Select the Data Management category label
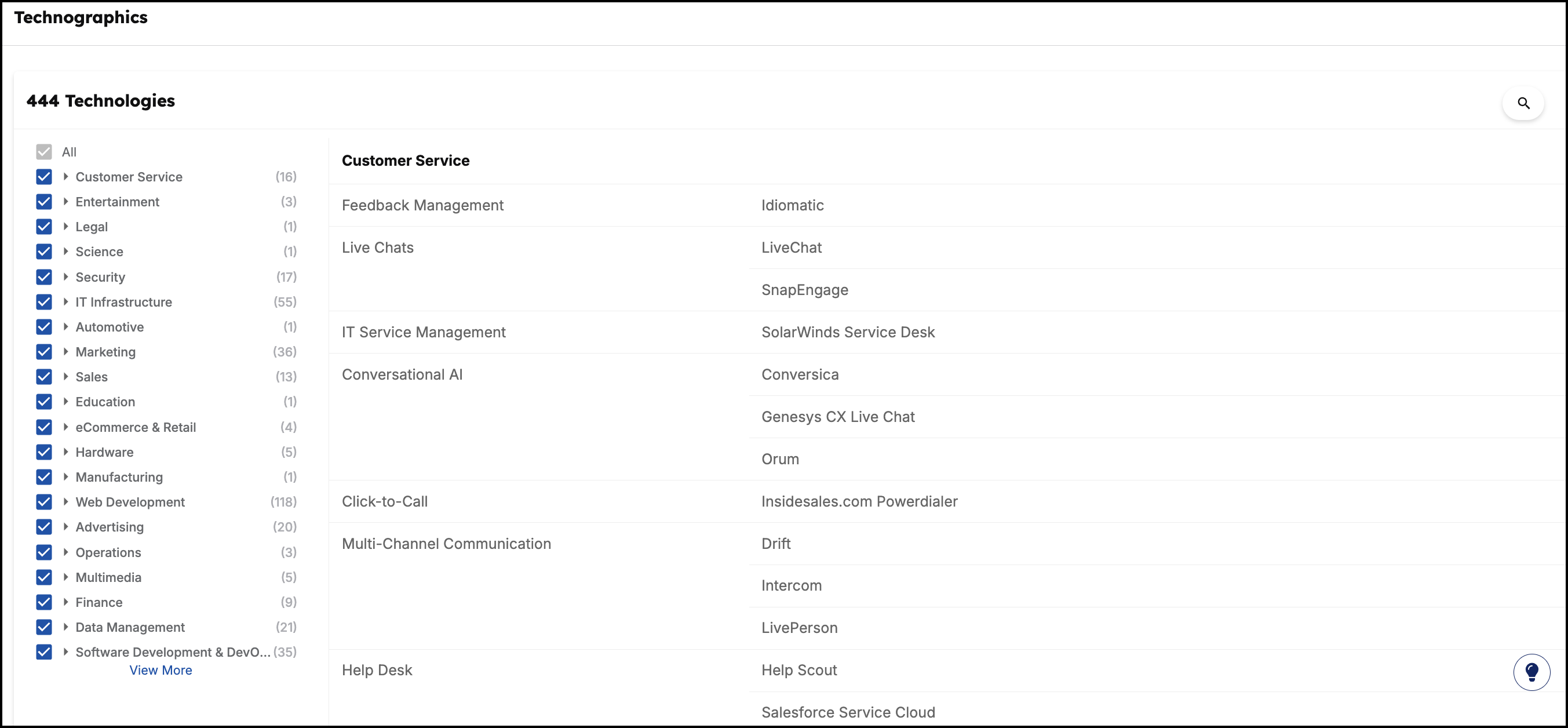The width and height of the screenshot is (1568, 728). click(x=130, y=627)
